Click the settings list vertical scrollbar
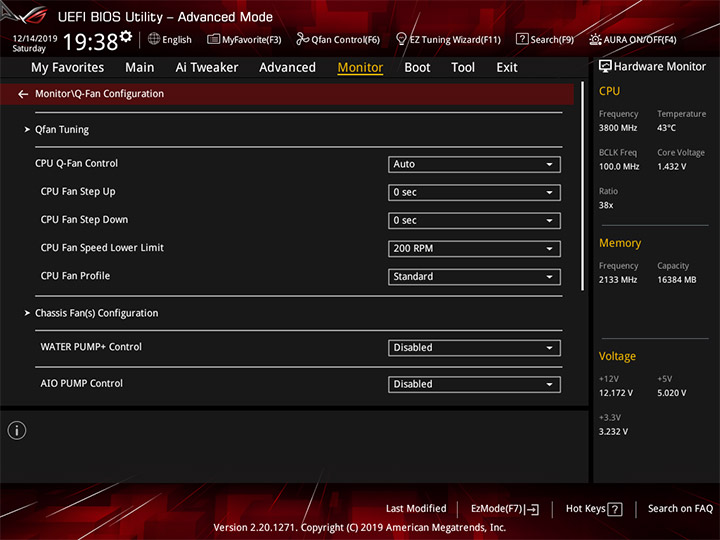Viewport: 720px width, 540px height. (x=583, y=186)
